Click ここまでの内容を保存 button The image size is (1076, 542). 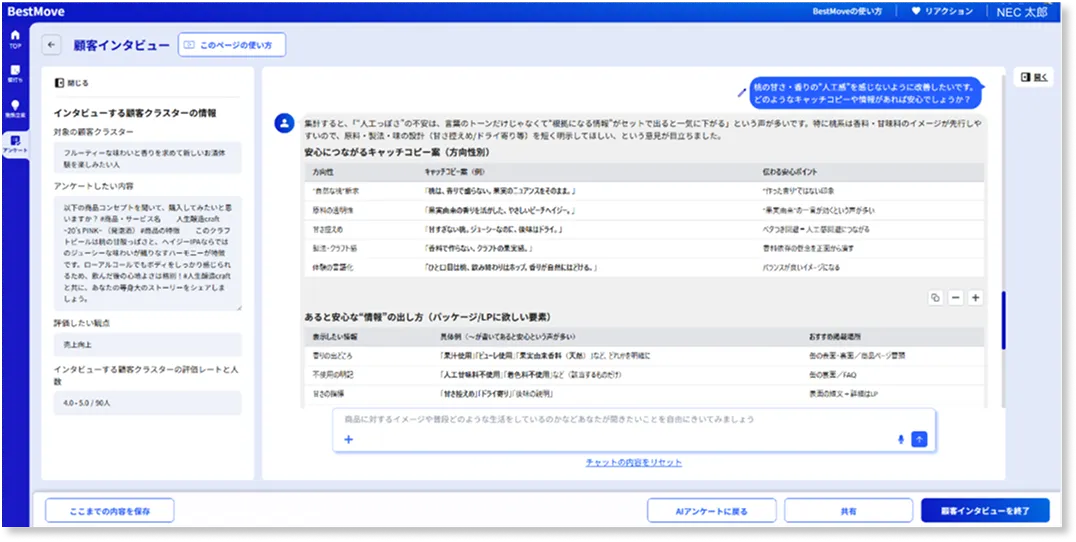coord(110,511)
